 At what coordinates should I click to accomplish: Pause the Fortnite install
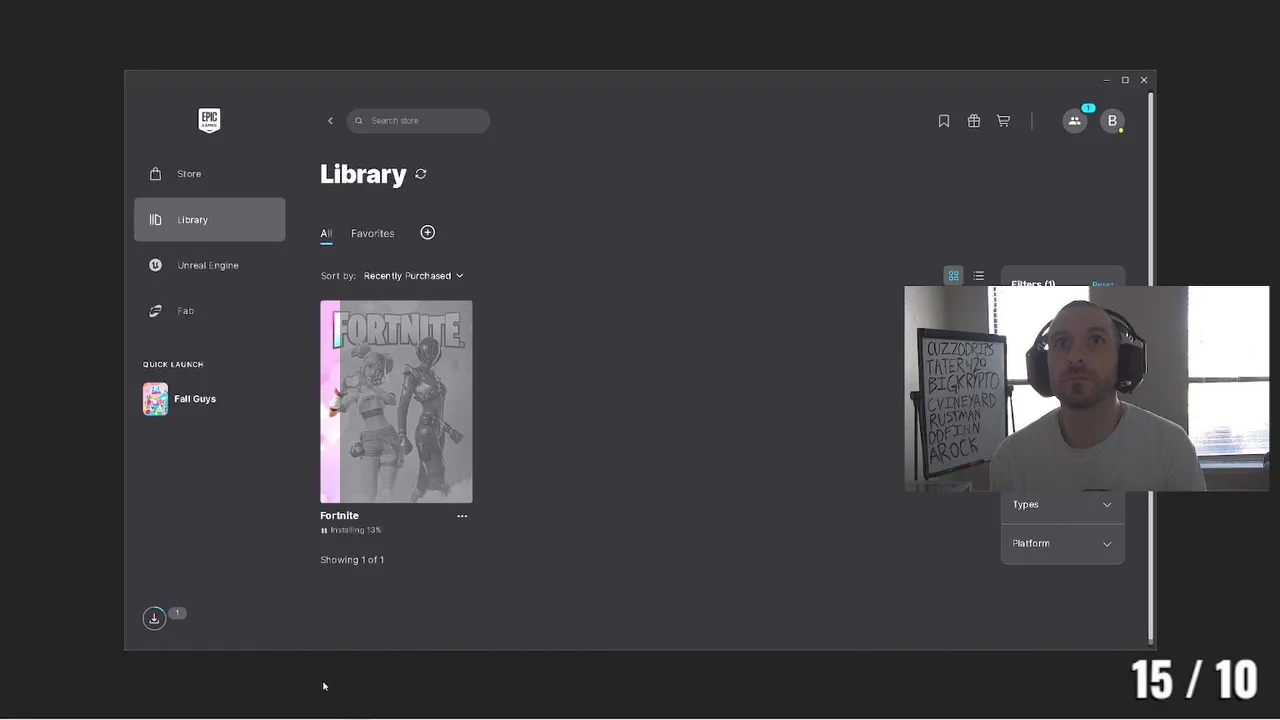tap(324, 530)
